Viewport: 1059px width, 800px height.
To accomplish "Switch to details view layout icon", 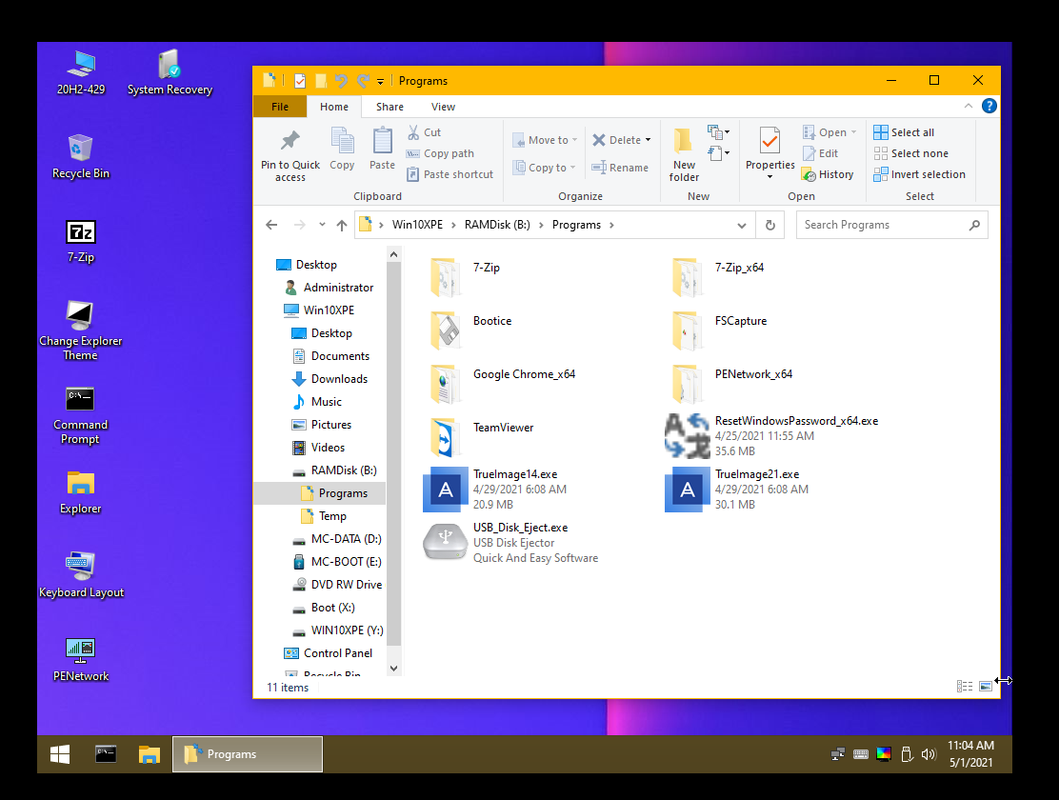I will [x=964, y=686].
